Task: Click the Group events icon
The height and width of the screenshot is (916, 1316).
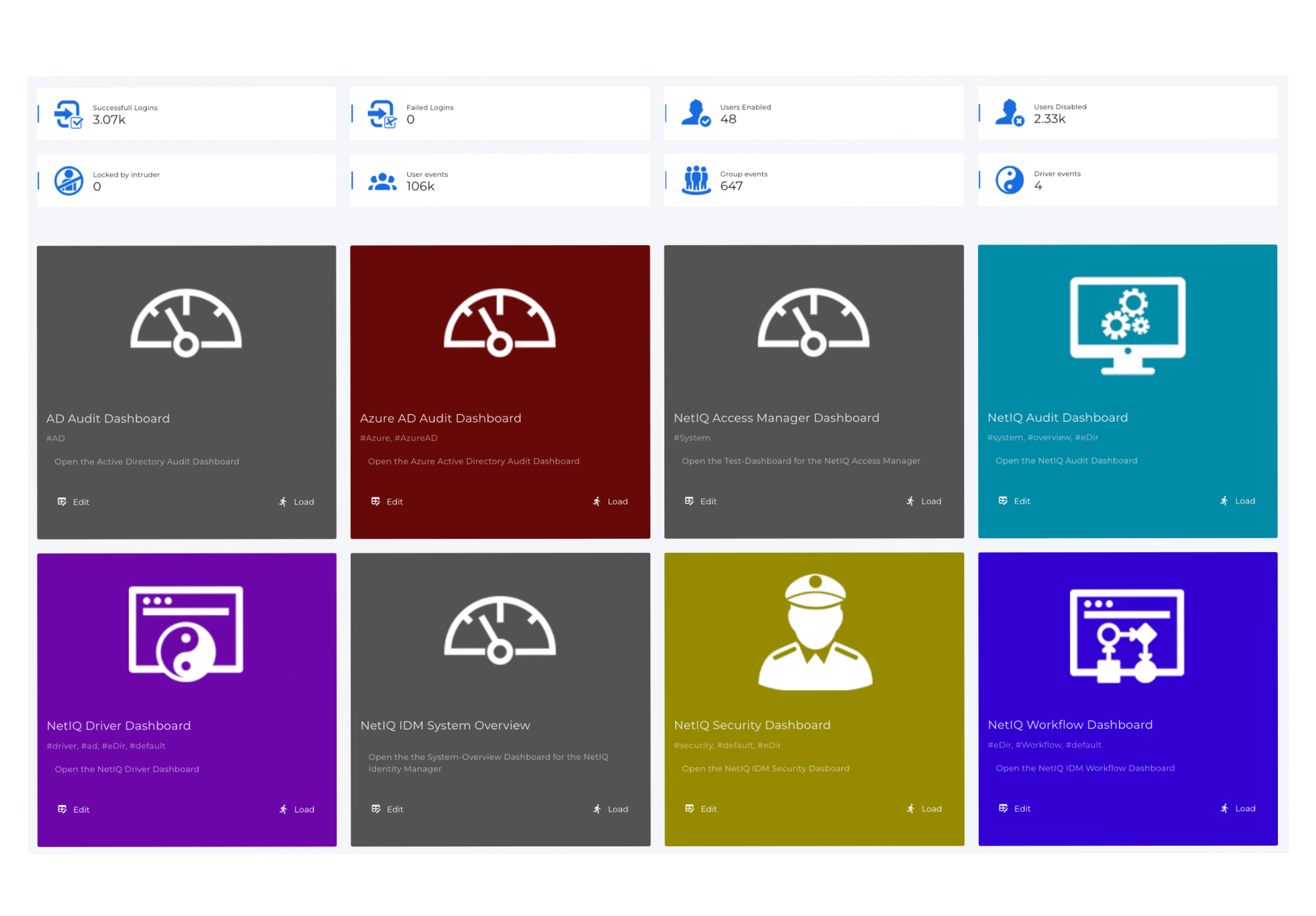Action: [696, 180]
